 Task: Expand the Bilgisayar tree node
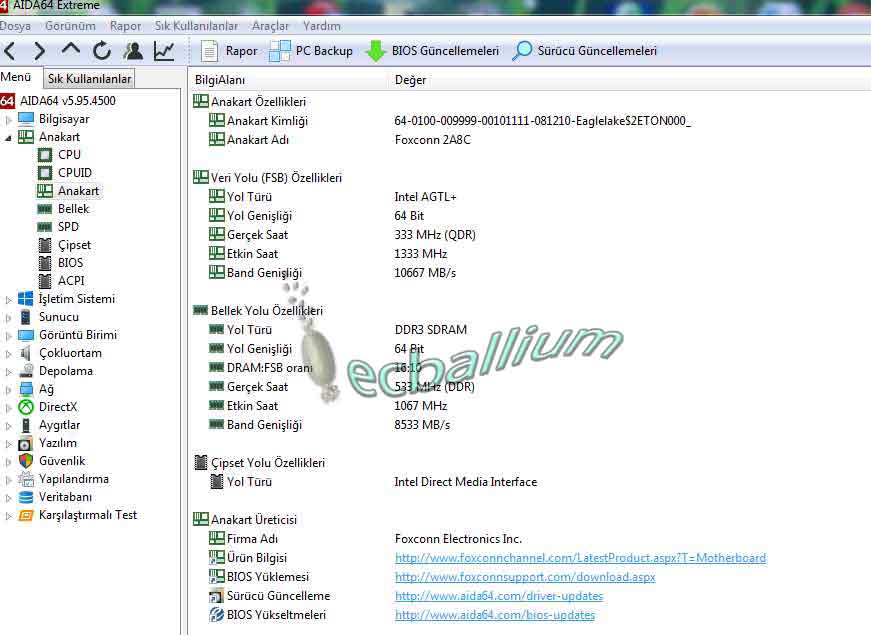pyautogui.click(x=8, y=119)
